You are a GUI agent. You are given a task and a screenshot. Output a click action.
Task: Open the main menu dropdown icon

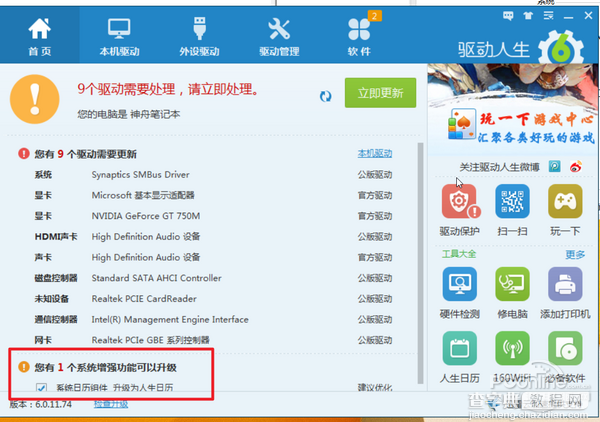coord(548,16)
